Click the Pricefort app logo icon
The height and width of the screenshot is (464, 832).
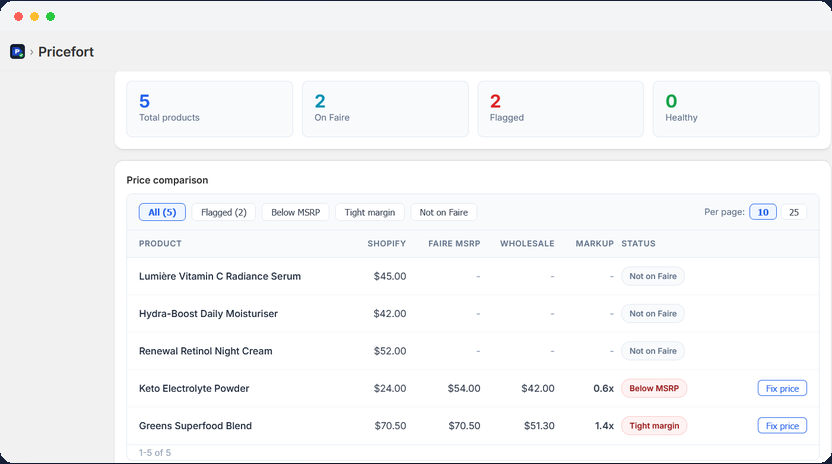pos(18,51)
